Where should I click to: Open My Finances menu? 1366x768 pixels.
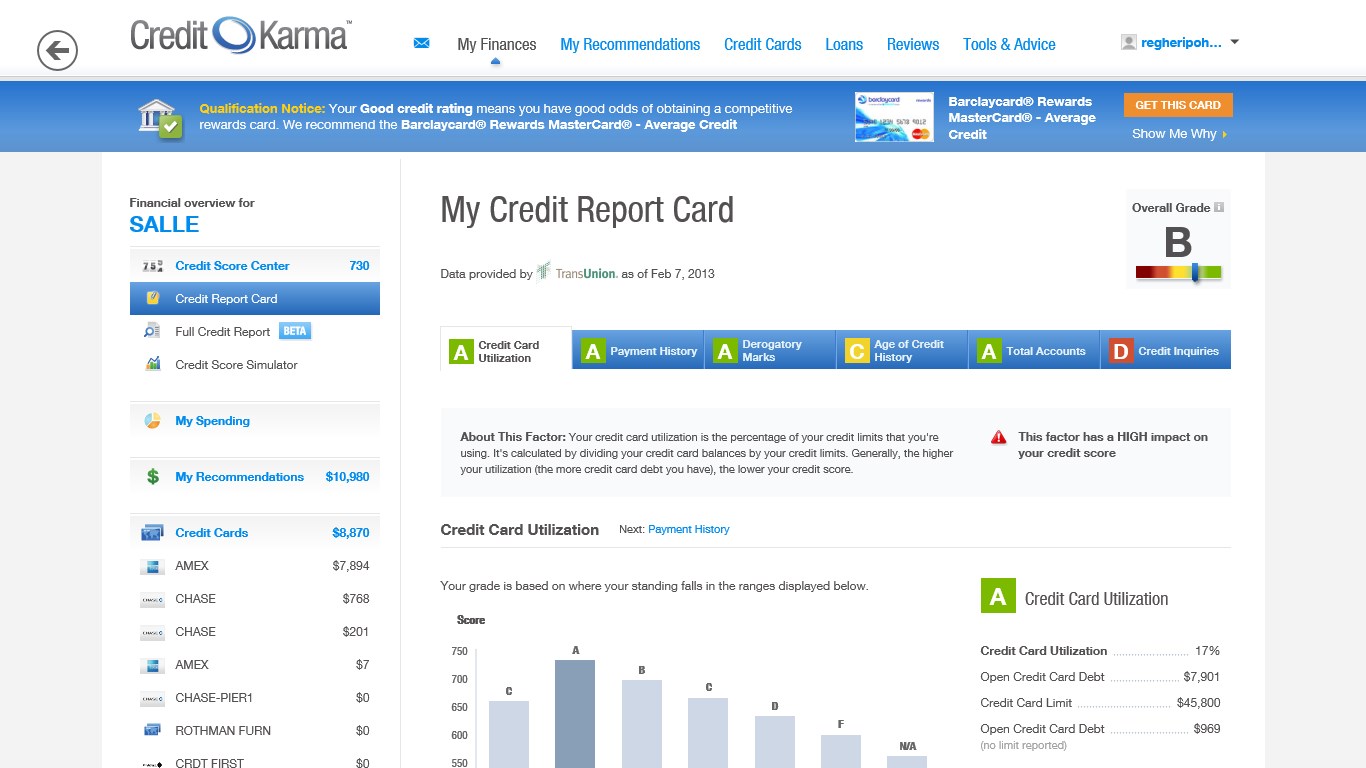(x=497, y=44)
